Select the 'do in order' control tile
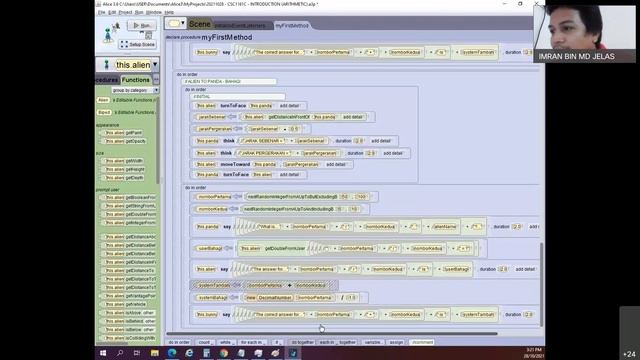 pos(179,342)
